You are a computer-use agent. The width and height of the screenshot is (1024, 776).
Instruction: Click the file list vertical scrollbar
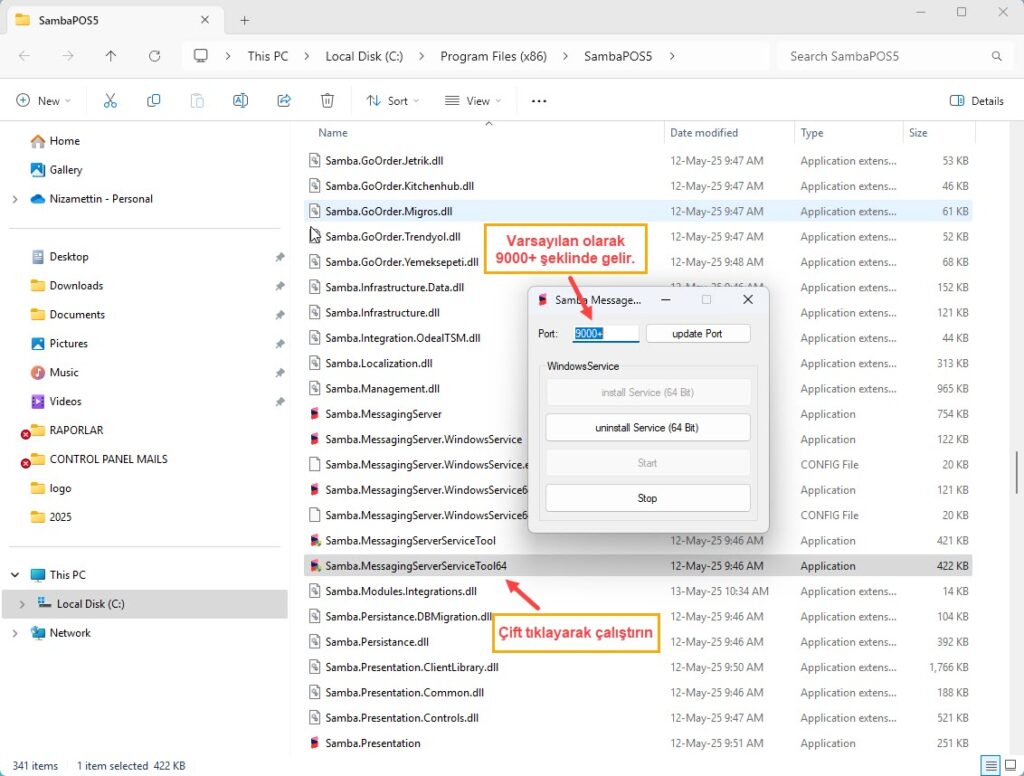pos(1016,472)
